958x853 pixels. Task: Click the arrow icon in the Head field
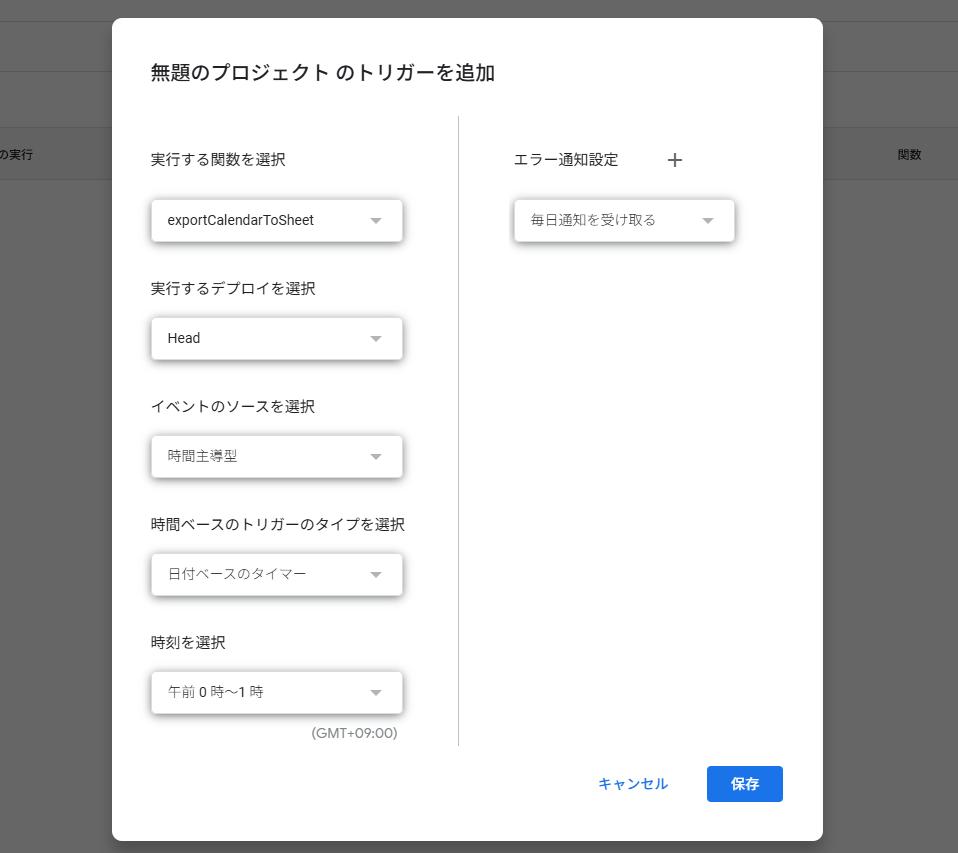pyautogui.click(x=376, y=339)
